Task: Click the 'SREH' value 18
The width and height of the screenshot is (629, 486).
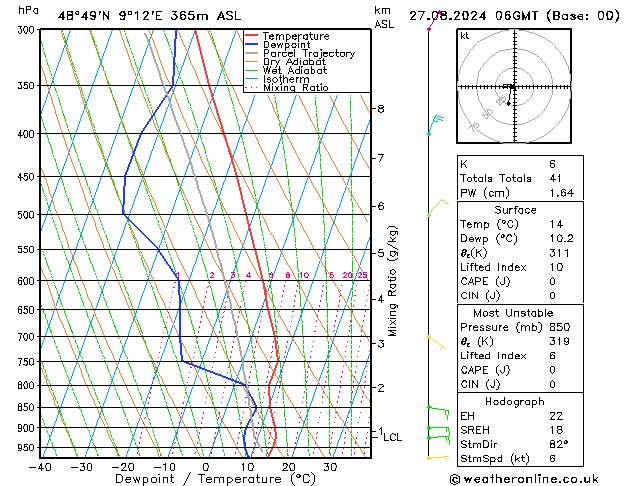Action: tap(556, 430)
